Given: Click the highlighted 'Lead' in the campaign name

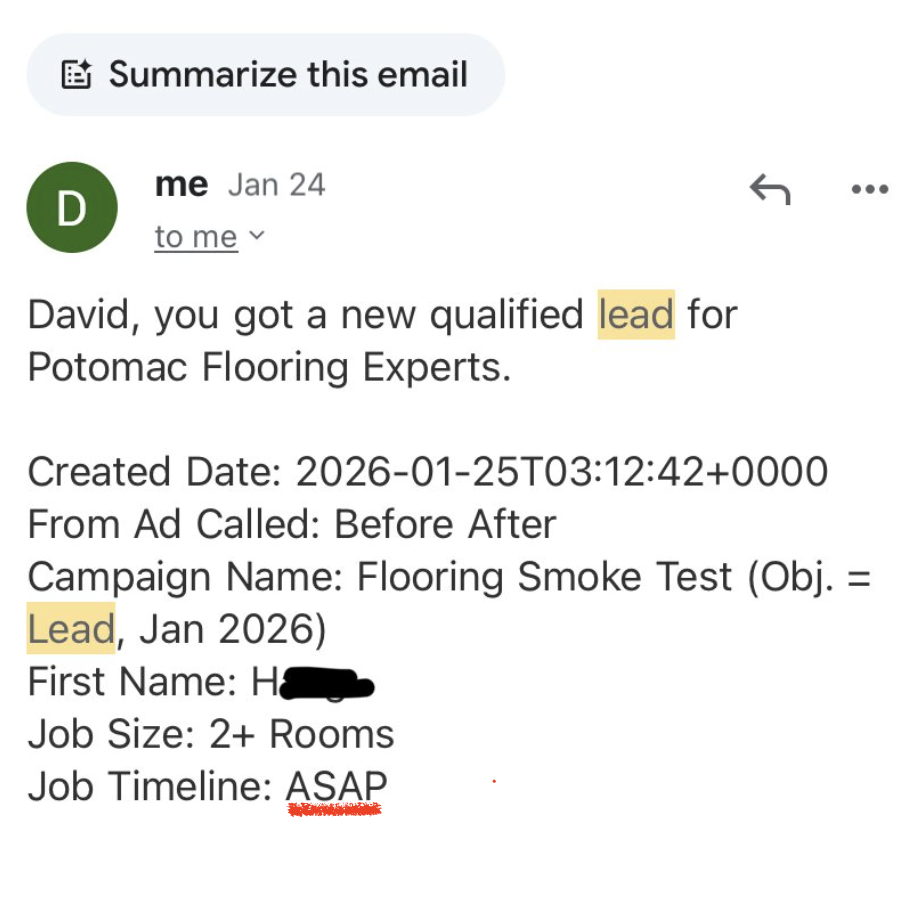Looking at the screenshot, I should click(70, 628).
